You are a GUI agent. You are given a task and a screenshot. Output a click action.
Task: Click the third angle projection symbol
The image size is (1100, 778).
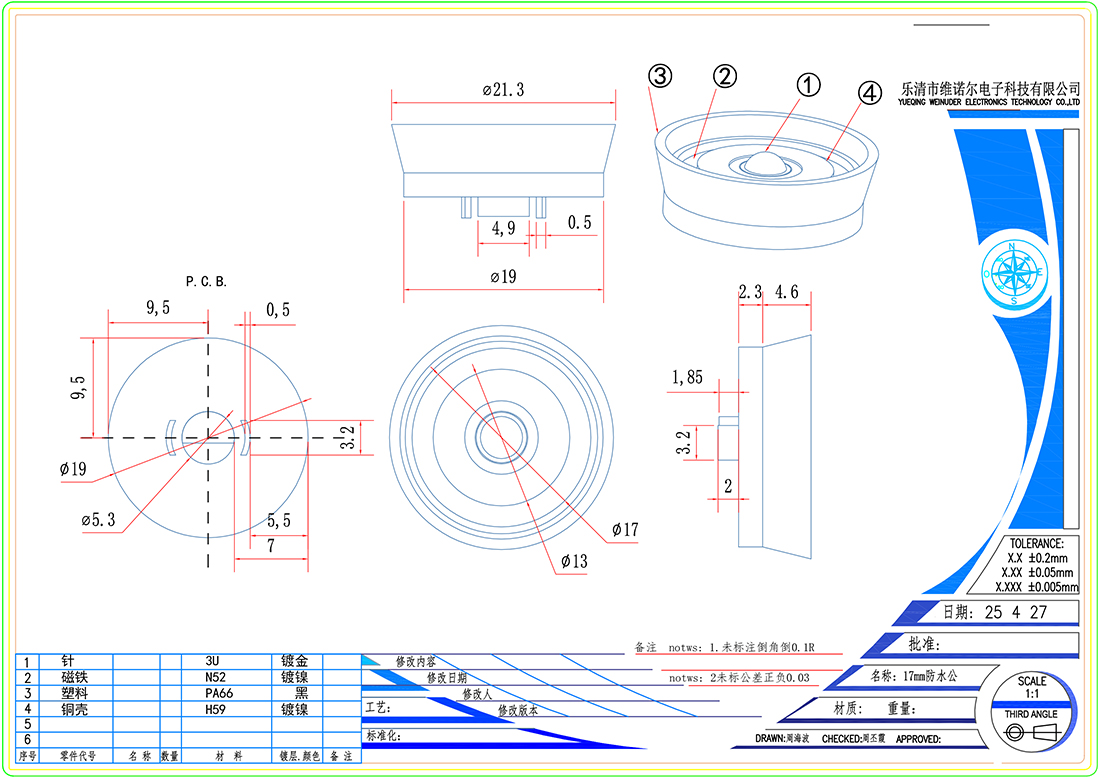[x=1030, y=733]
